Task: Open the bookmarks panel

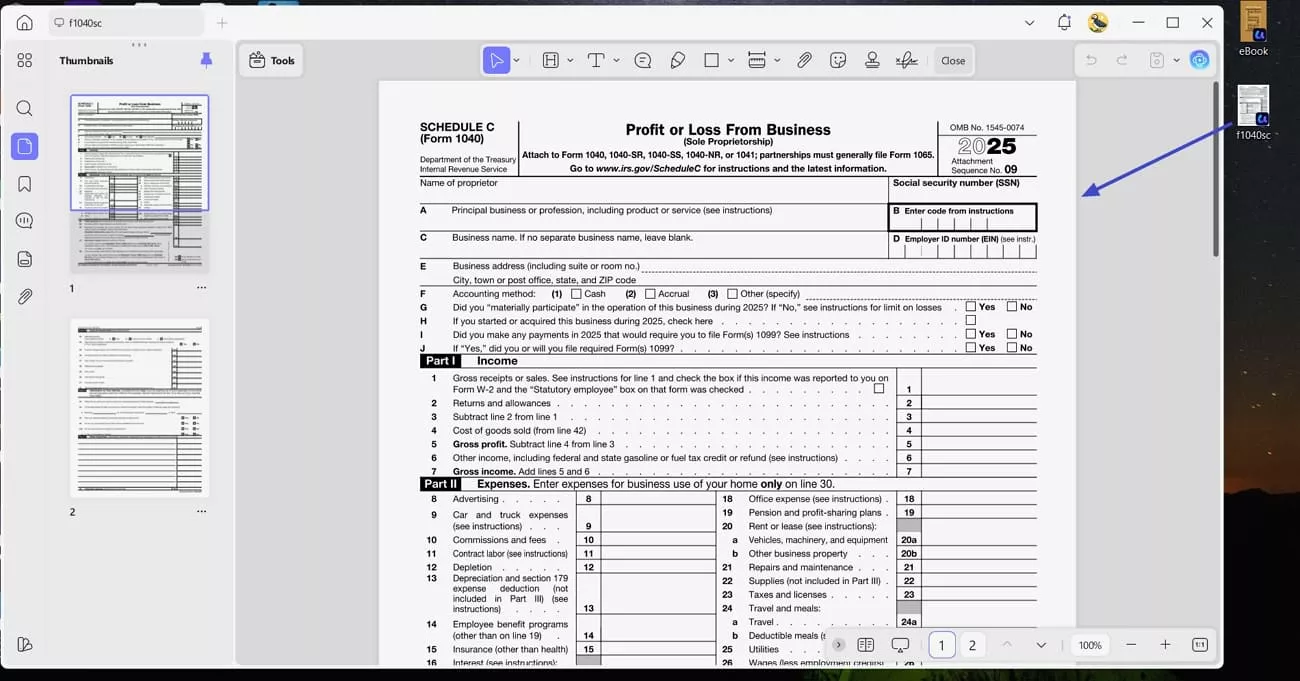Action: coord(24,184)
